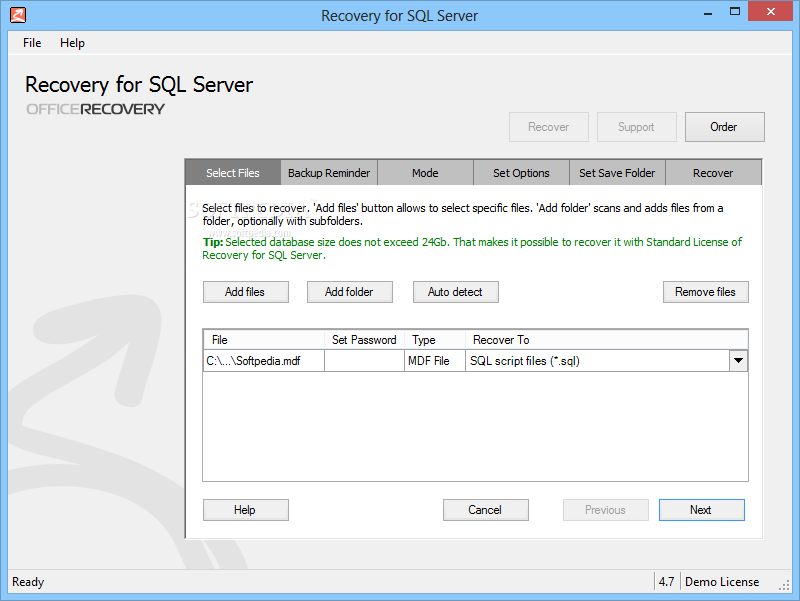800x601 pixels.
Task: Click the Ready status text
Action: click(28, 582)
